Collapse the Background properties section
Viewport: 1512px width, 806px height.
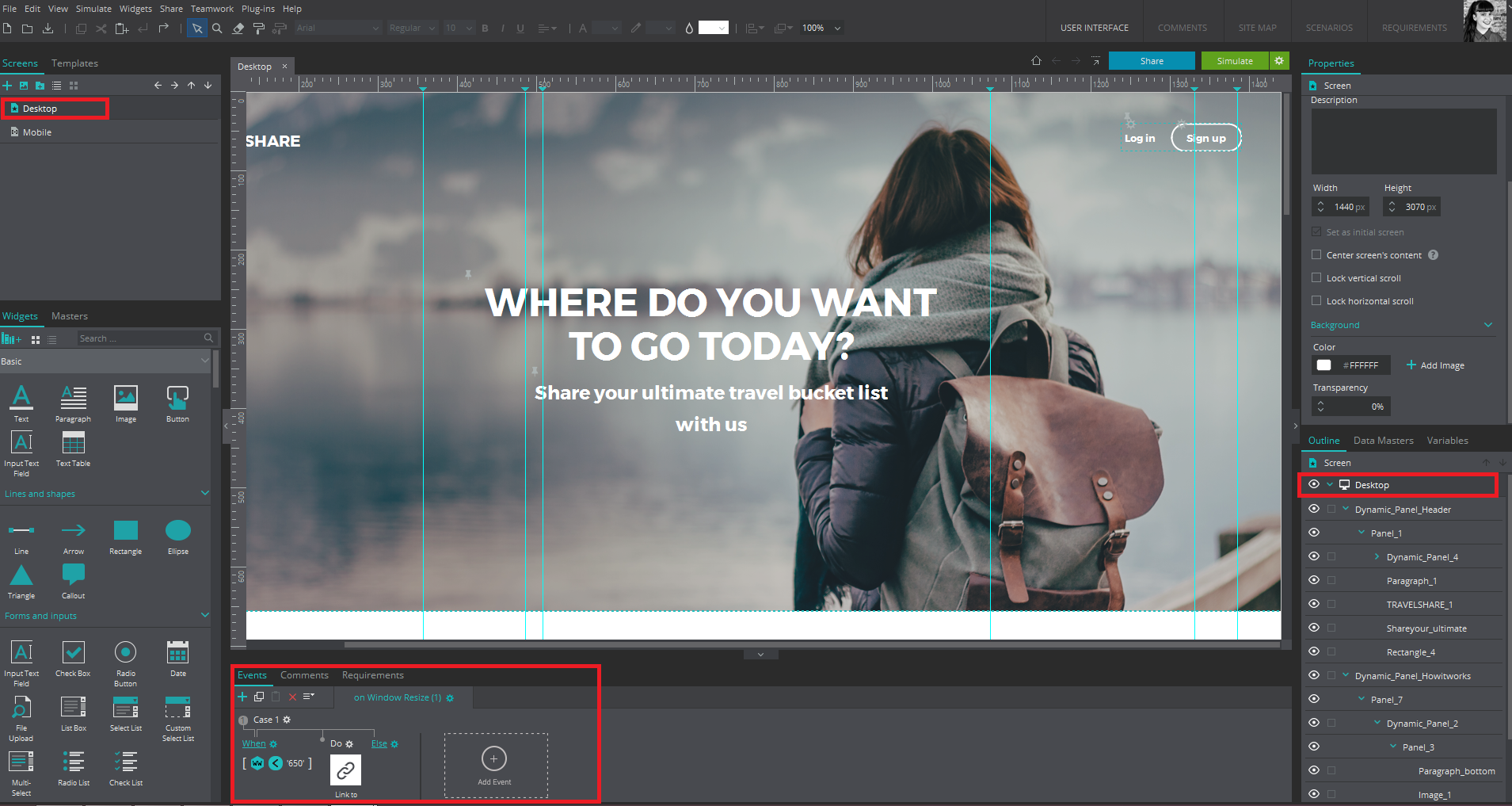point(1487,325)
